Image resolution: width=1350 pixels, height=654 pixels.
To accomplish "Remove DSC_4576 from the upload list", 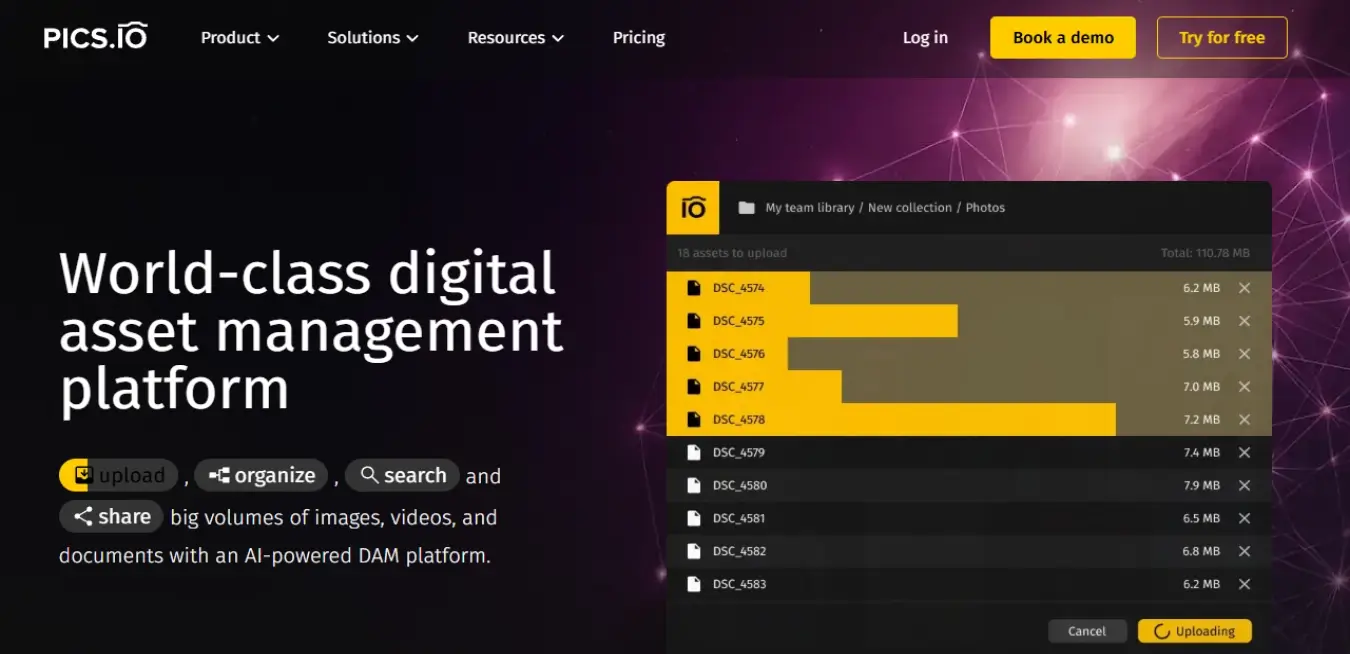I will coord(1244,354).
